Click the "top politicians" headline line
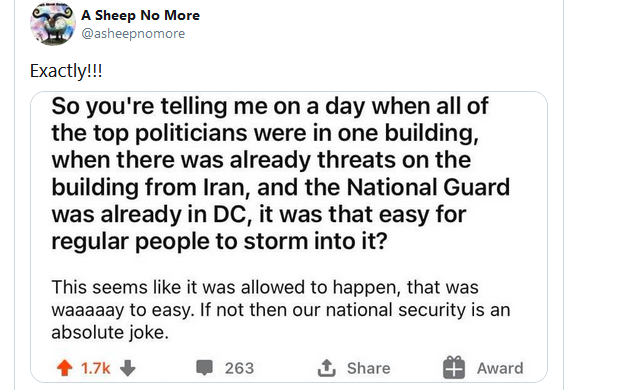This screenshot has height=390, width=639. [x=265, y=133]
